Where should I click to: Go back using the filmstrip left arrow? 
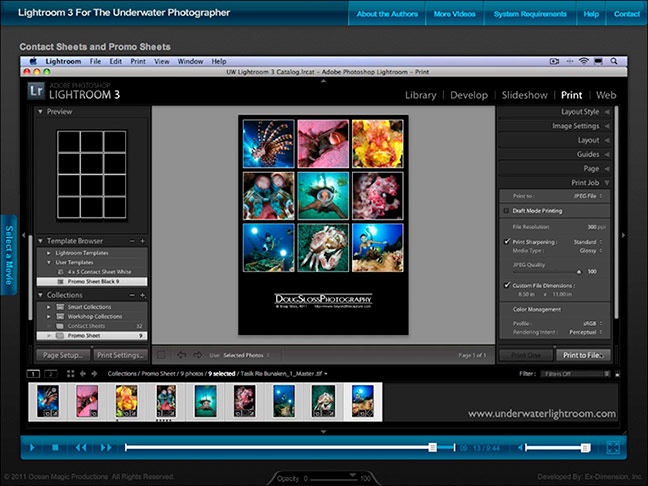(x=83, y=374)
